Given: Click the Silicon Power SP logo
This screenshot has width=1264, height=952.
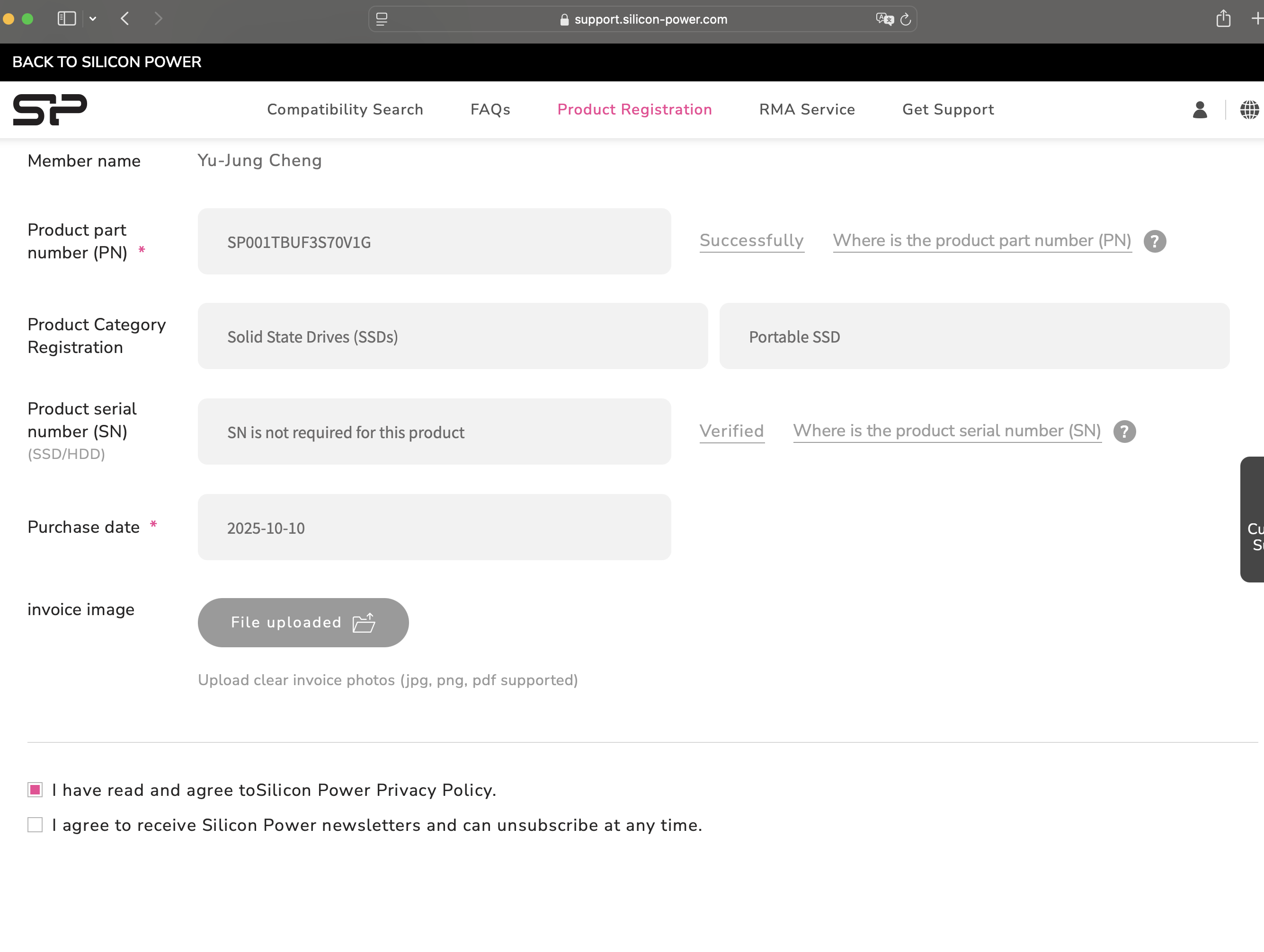Looking at the screenshot, I should (x=50, y=109).
